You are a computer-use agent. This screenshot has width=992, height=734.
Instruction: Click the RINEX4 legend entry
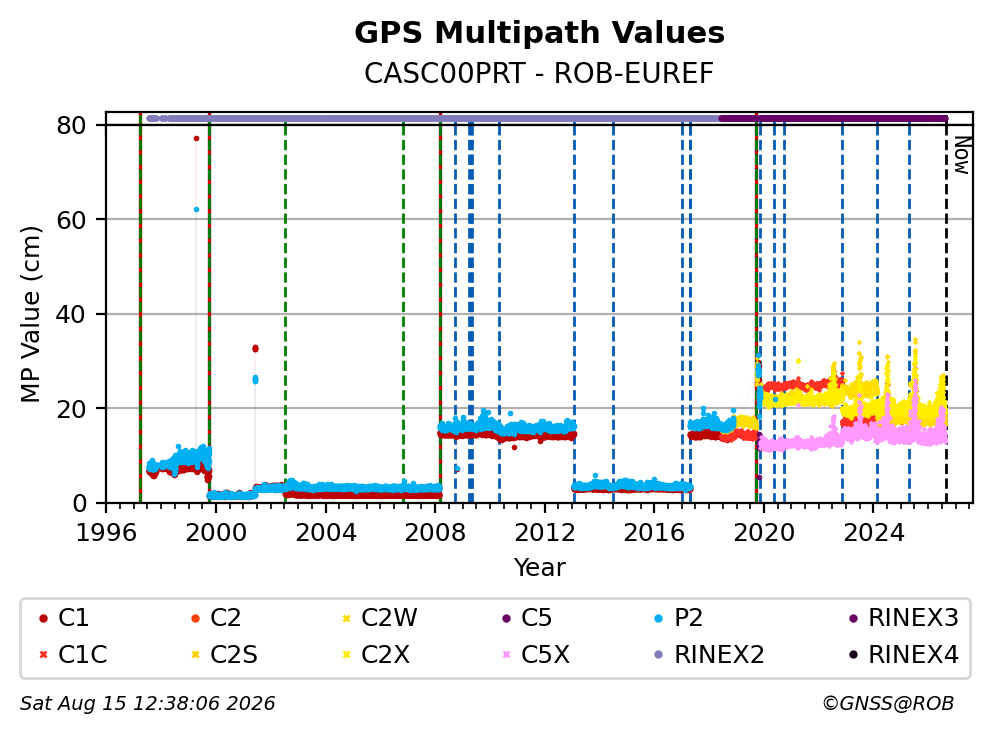[903, 654]
